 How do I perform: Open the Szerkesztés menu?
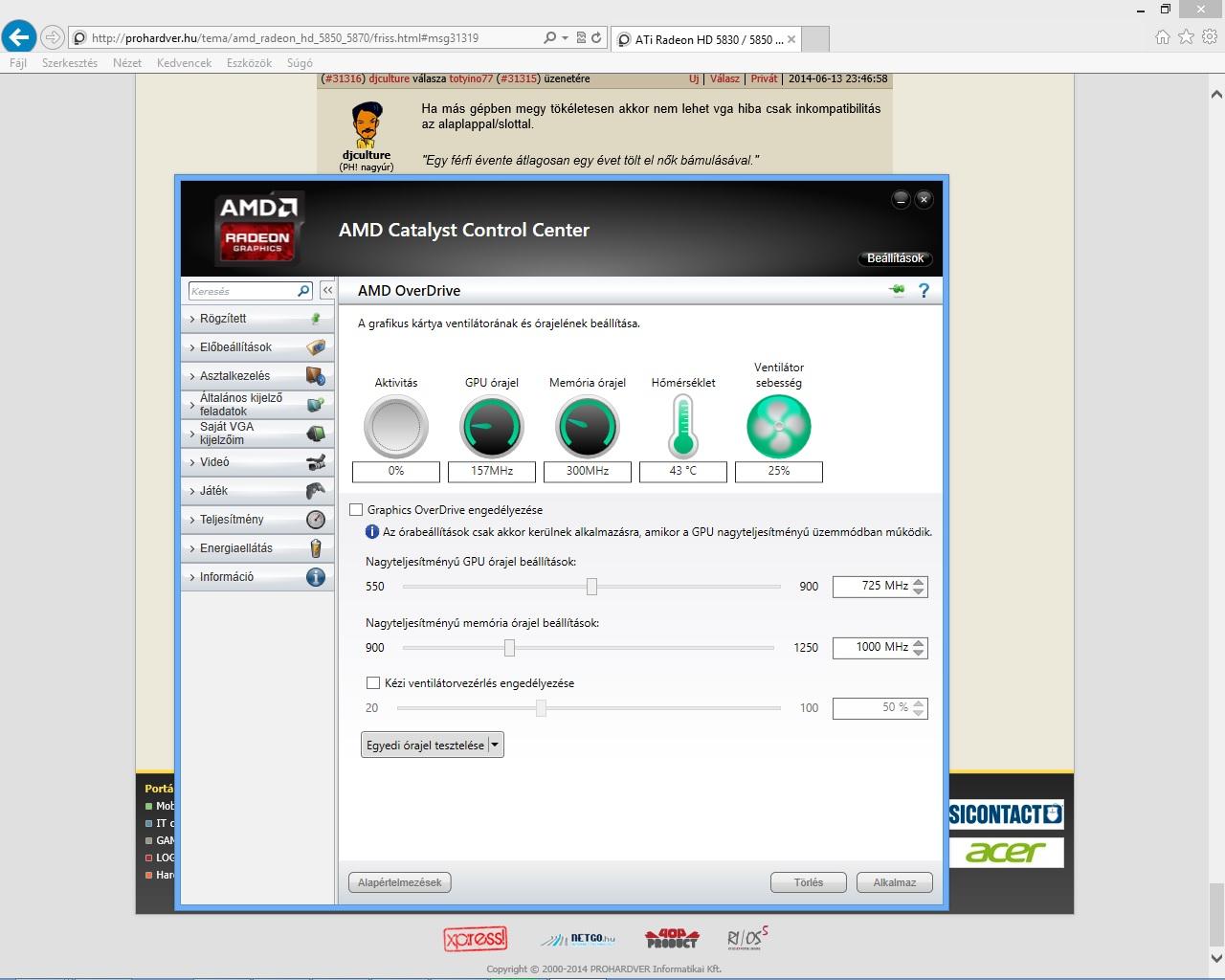70,62
